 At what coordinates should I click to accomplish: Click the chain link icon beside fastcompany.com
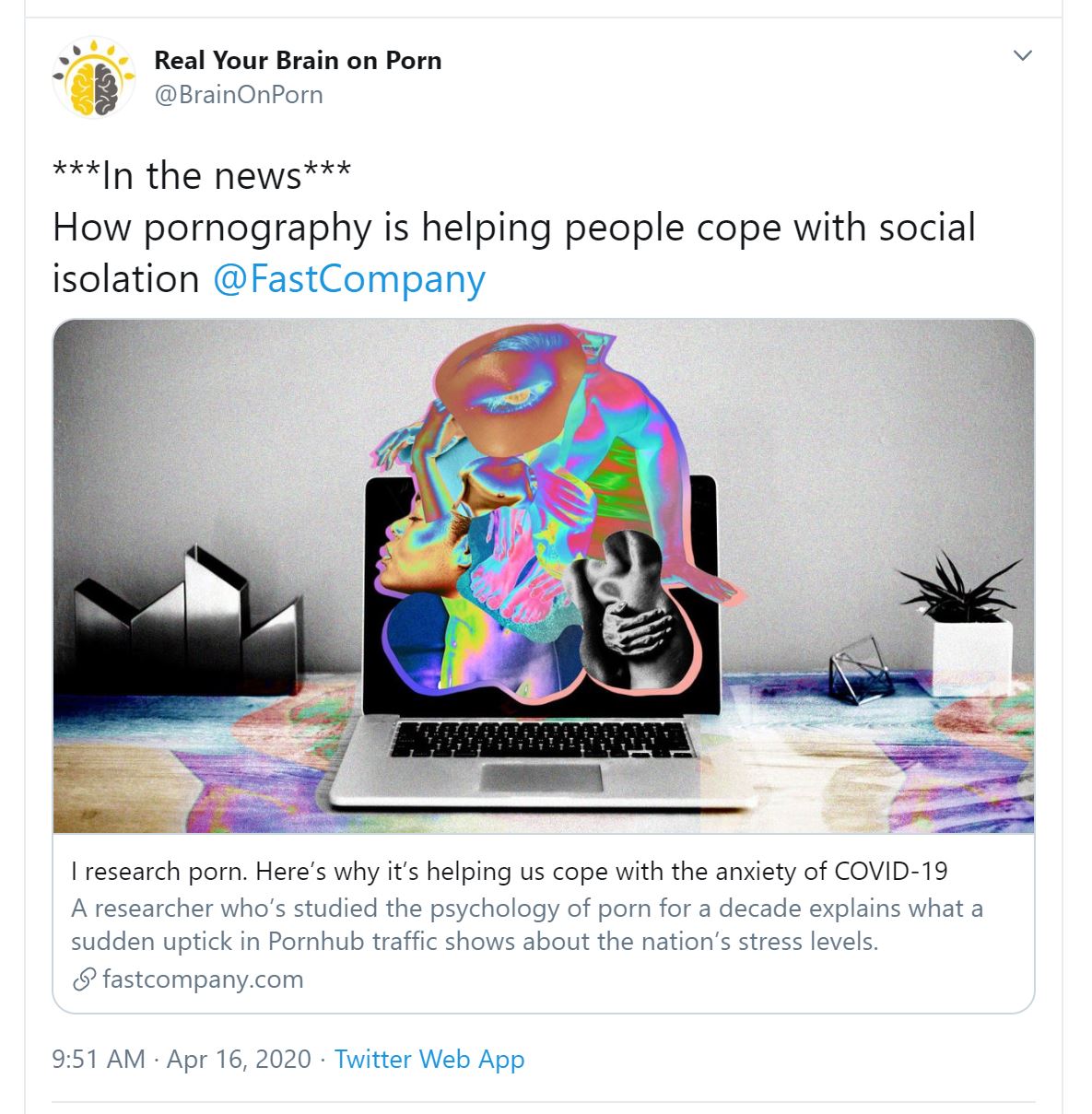point(84,979)
